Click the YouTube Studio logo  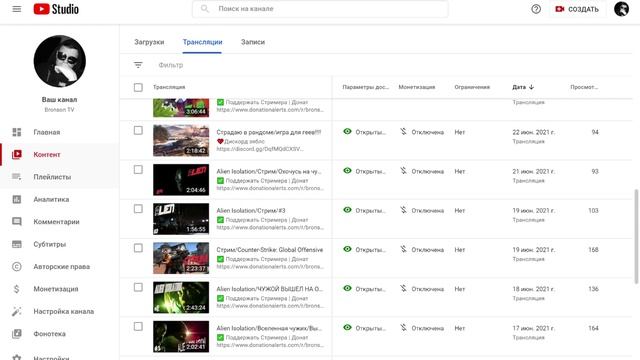click(56, 9)
